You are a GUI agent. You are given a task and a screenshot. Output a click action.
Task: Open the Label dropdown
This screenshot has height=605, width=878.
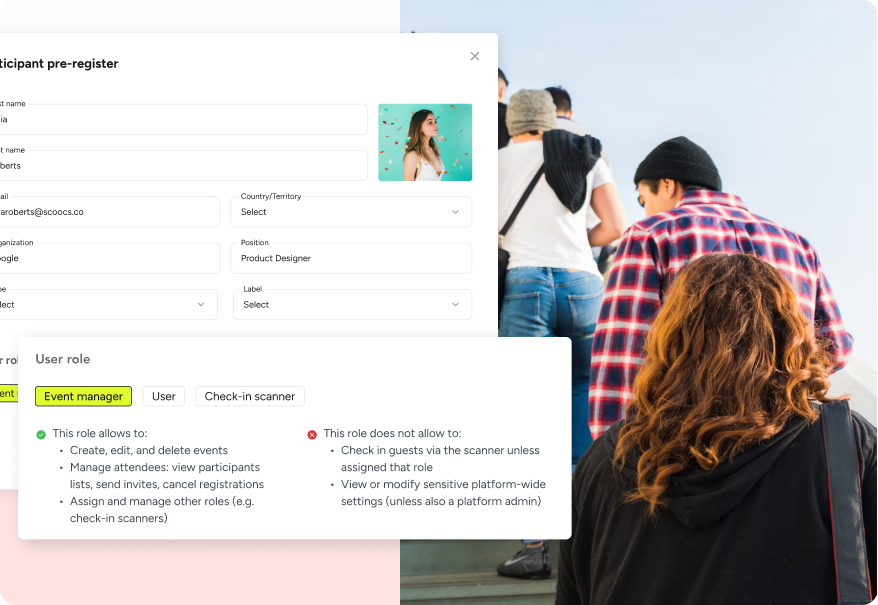[352, 304]
